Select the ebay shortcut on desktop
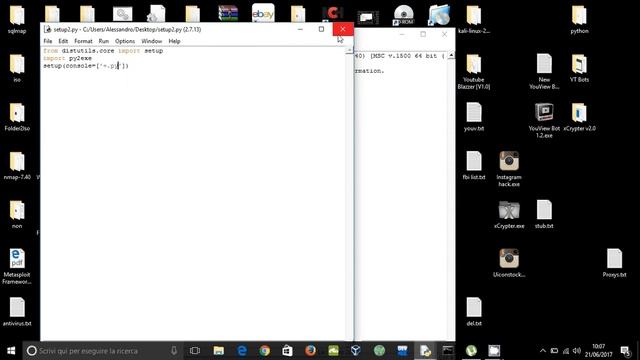 (x=263, y=13)
